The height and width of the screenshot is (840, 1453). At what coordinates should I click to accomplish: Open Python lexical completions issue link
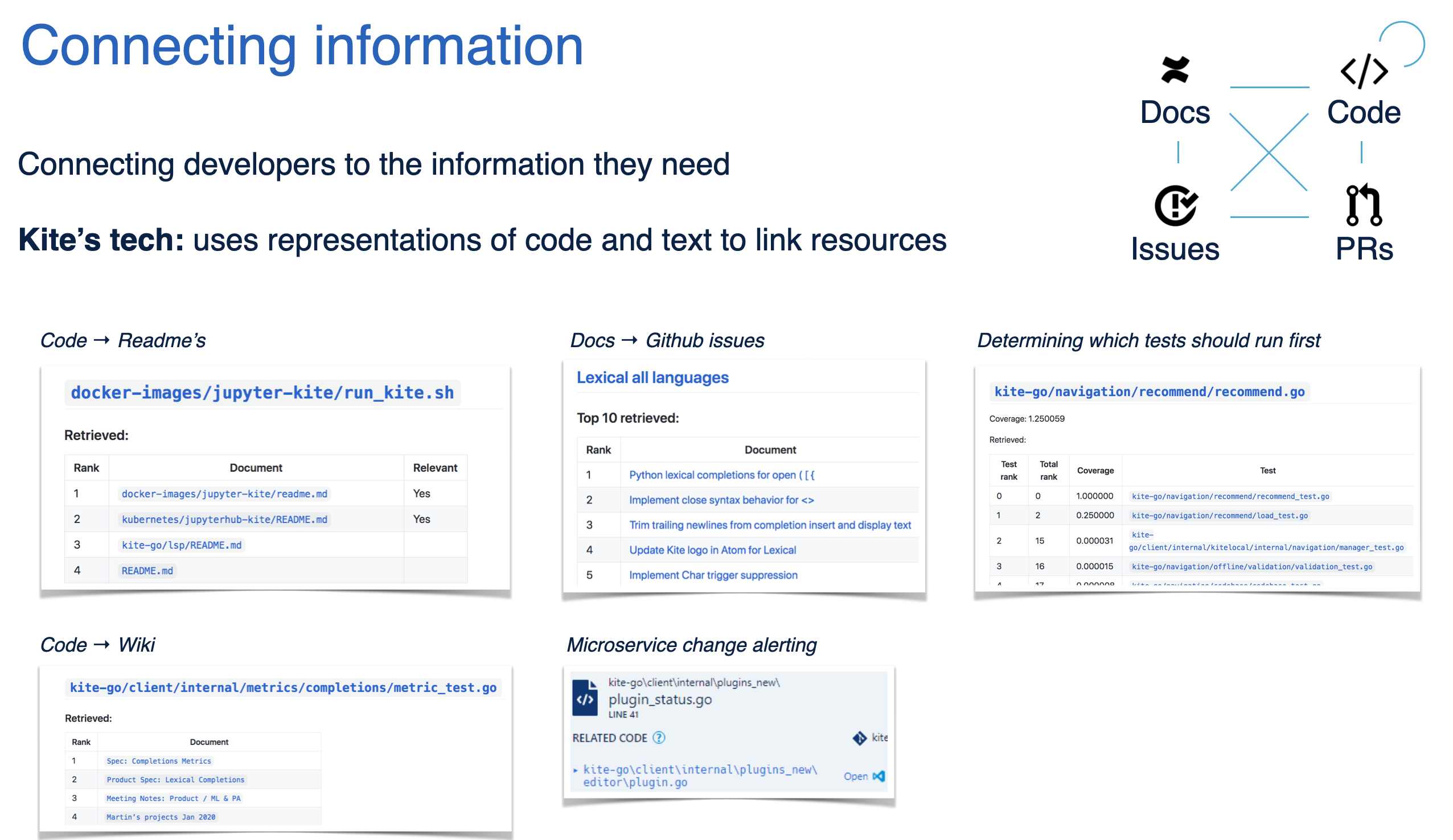(721, 475)
